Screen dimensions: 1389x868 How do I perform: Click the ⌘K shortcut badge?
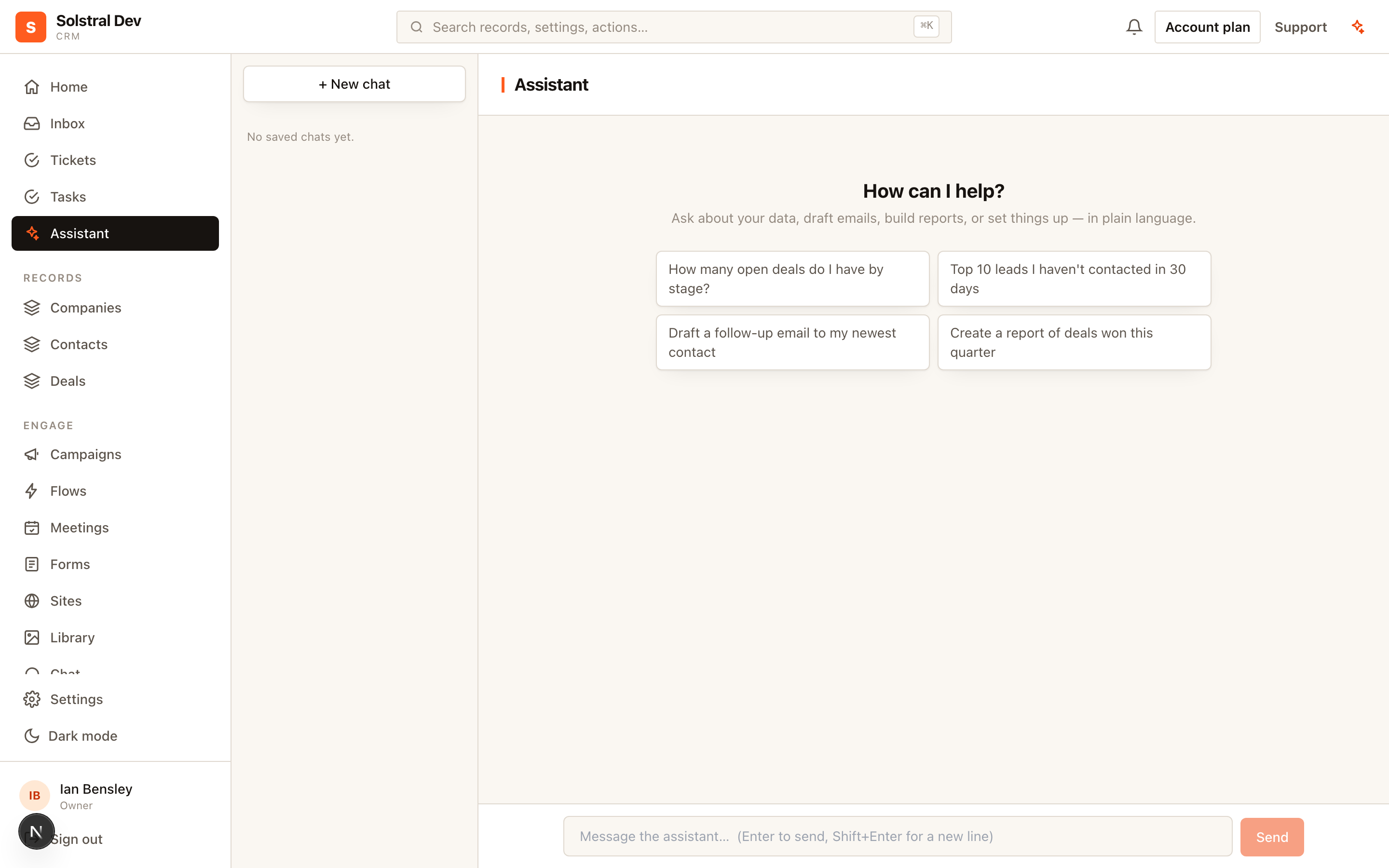coord(926,26)
